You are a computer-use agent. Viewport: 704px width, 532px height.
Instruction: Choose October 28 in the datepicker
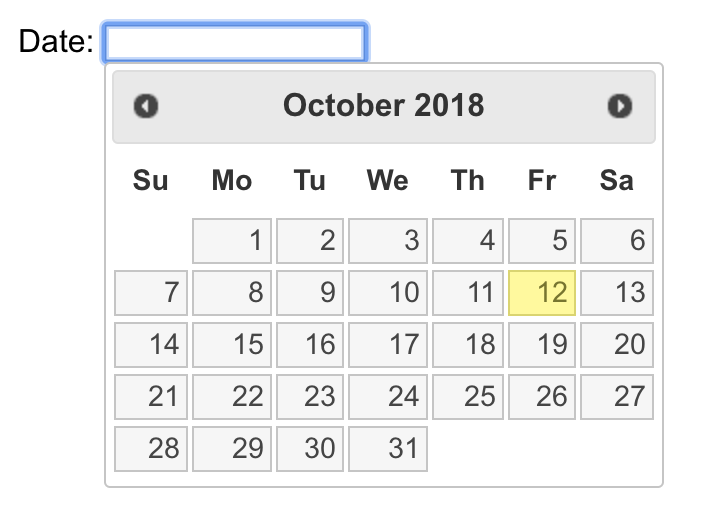tap(151, 449)
